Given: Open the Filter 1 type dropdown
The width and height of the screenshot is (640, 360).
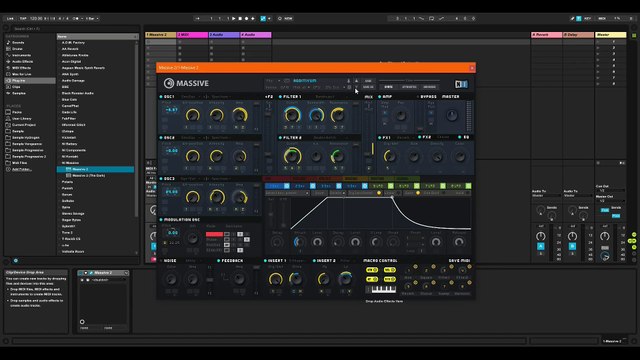Looking at the screenshot, I should [x=330, y=97].
